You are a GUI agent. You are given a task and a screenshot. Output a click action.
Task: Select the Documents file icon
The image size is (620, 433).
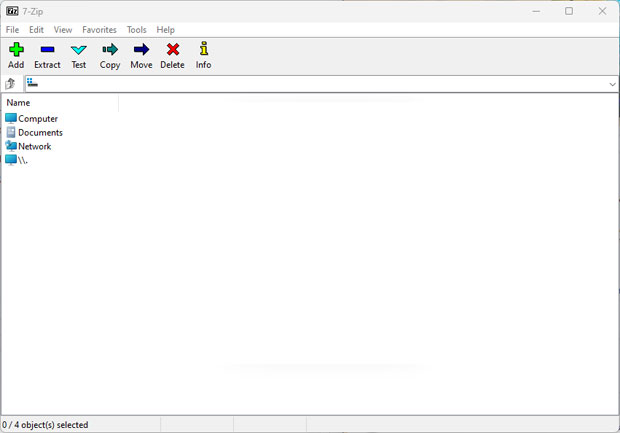point(11,132)
